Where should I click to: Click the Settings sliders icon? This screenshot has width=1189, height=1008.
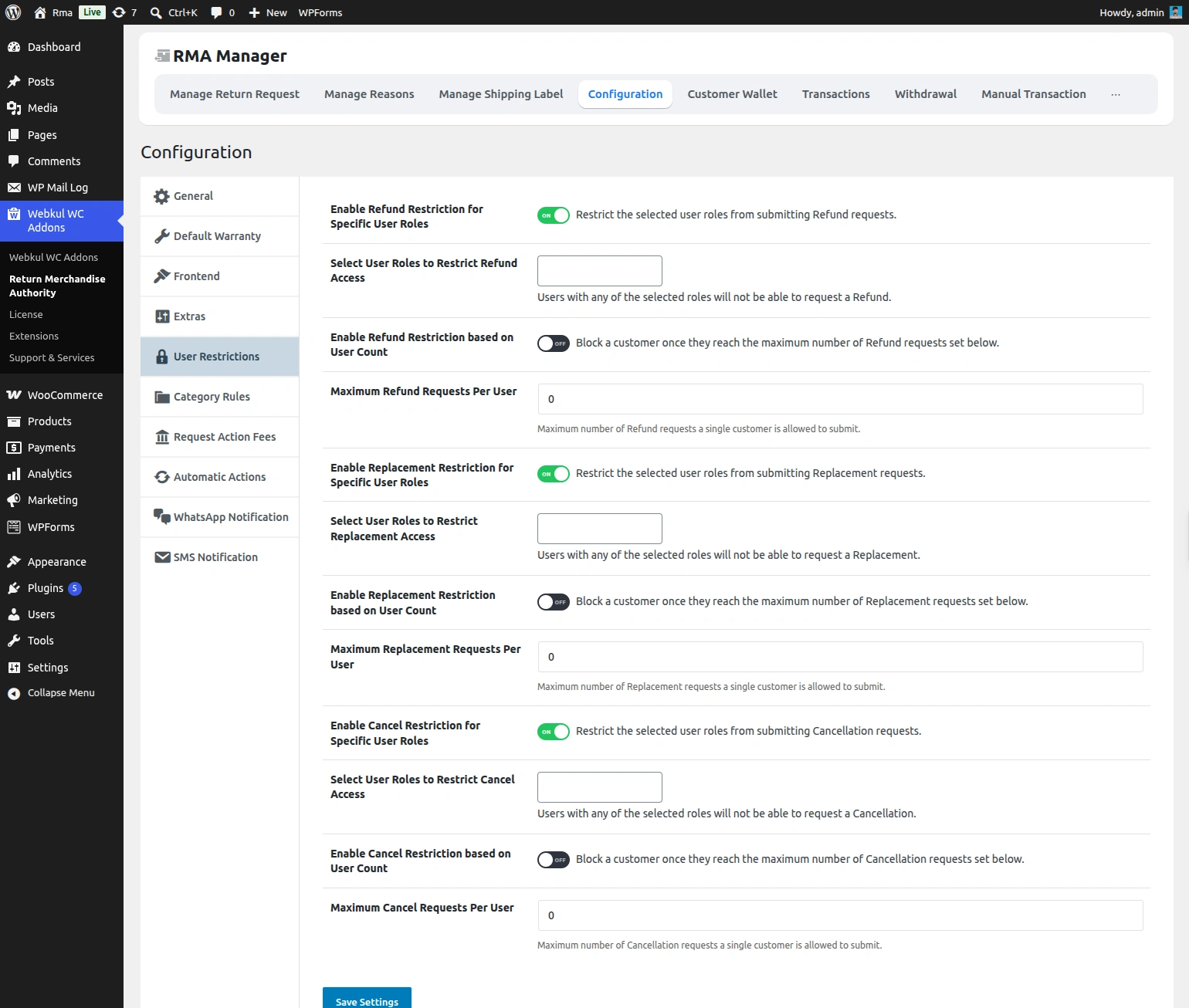tap(14, 668)
